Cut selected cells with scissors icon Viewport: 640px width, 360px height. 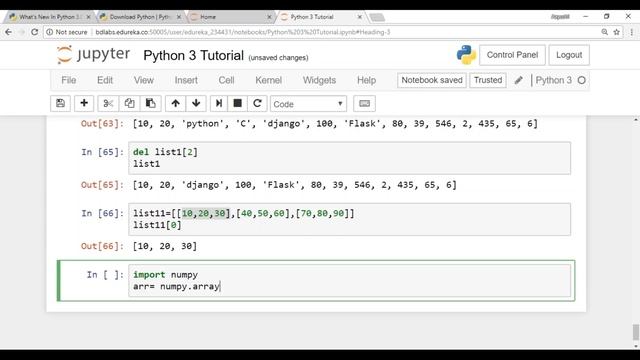[x=108, y=103]
